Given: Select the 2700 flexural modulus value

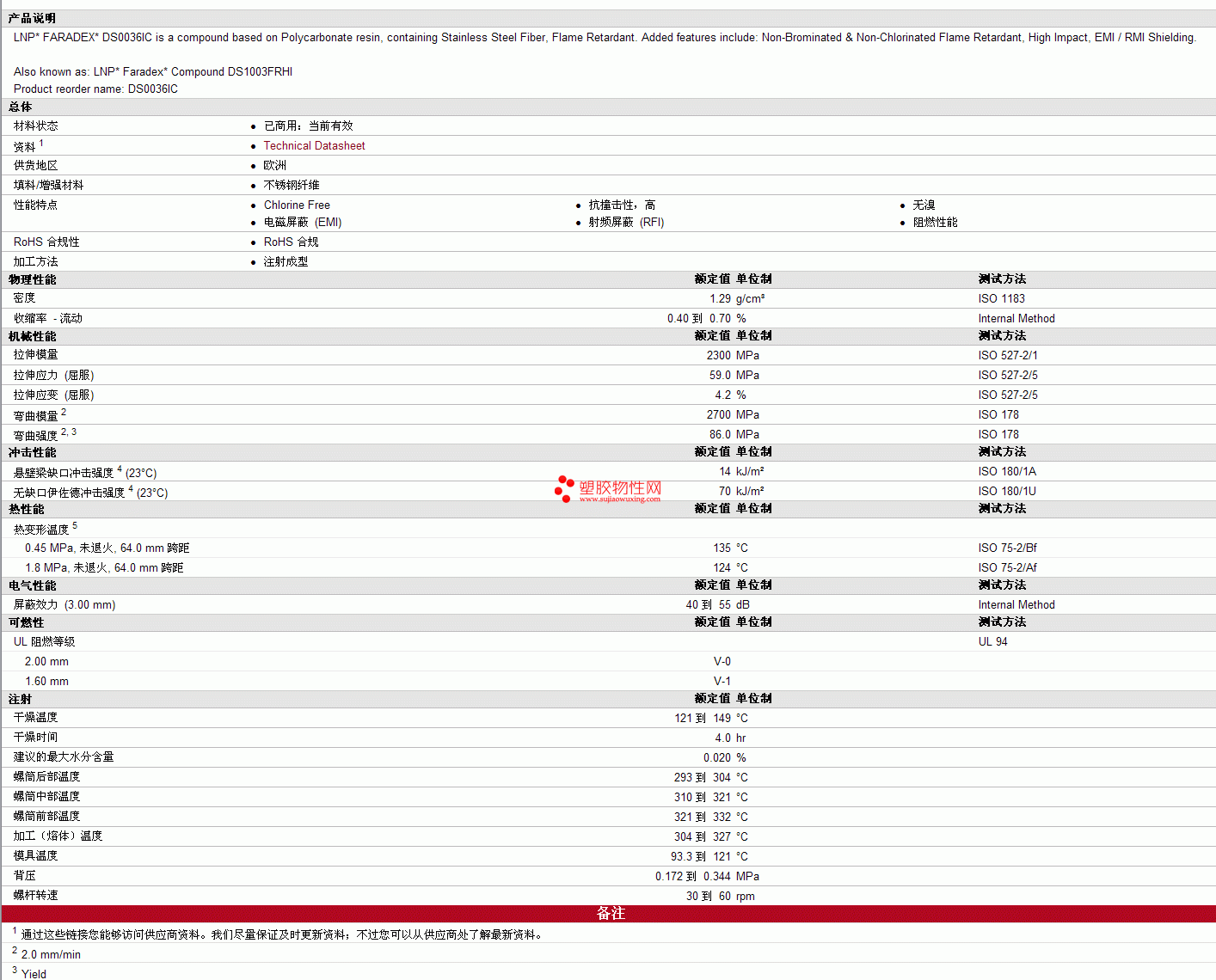Looking at the screenshot, I should (719, 415).
